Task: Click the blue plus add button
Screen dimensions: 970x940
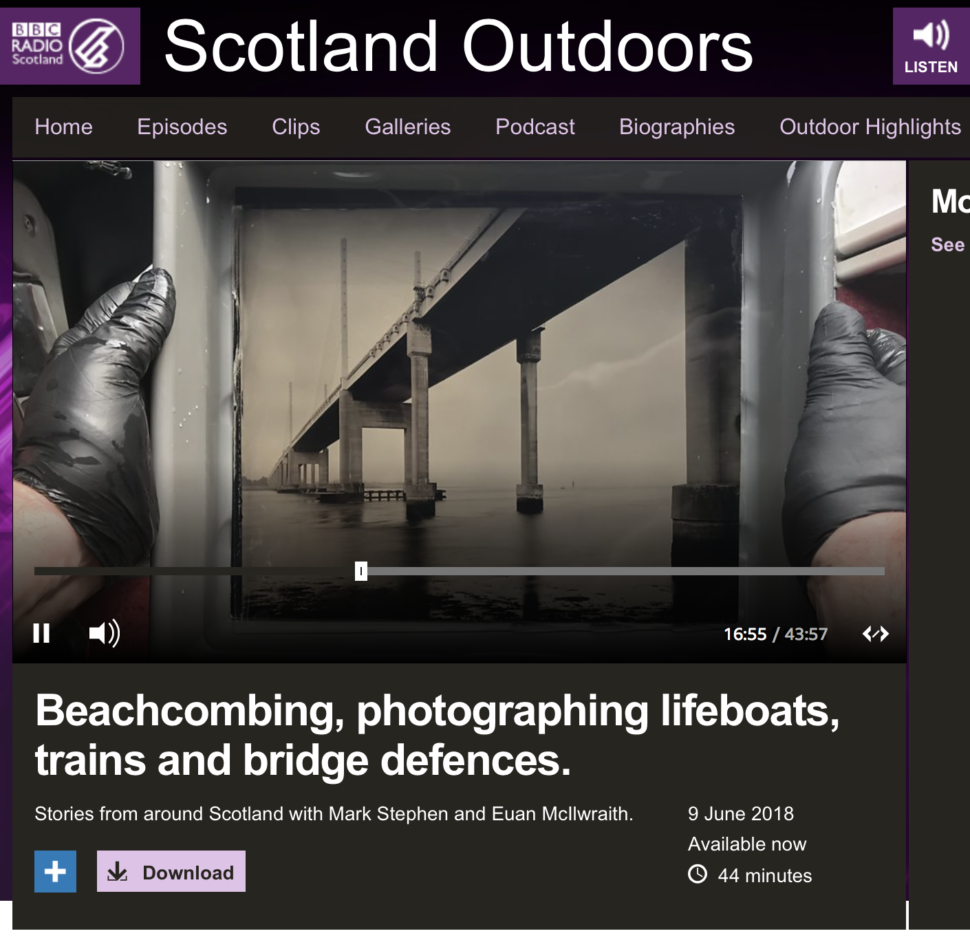Action: coord(55,871)
